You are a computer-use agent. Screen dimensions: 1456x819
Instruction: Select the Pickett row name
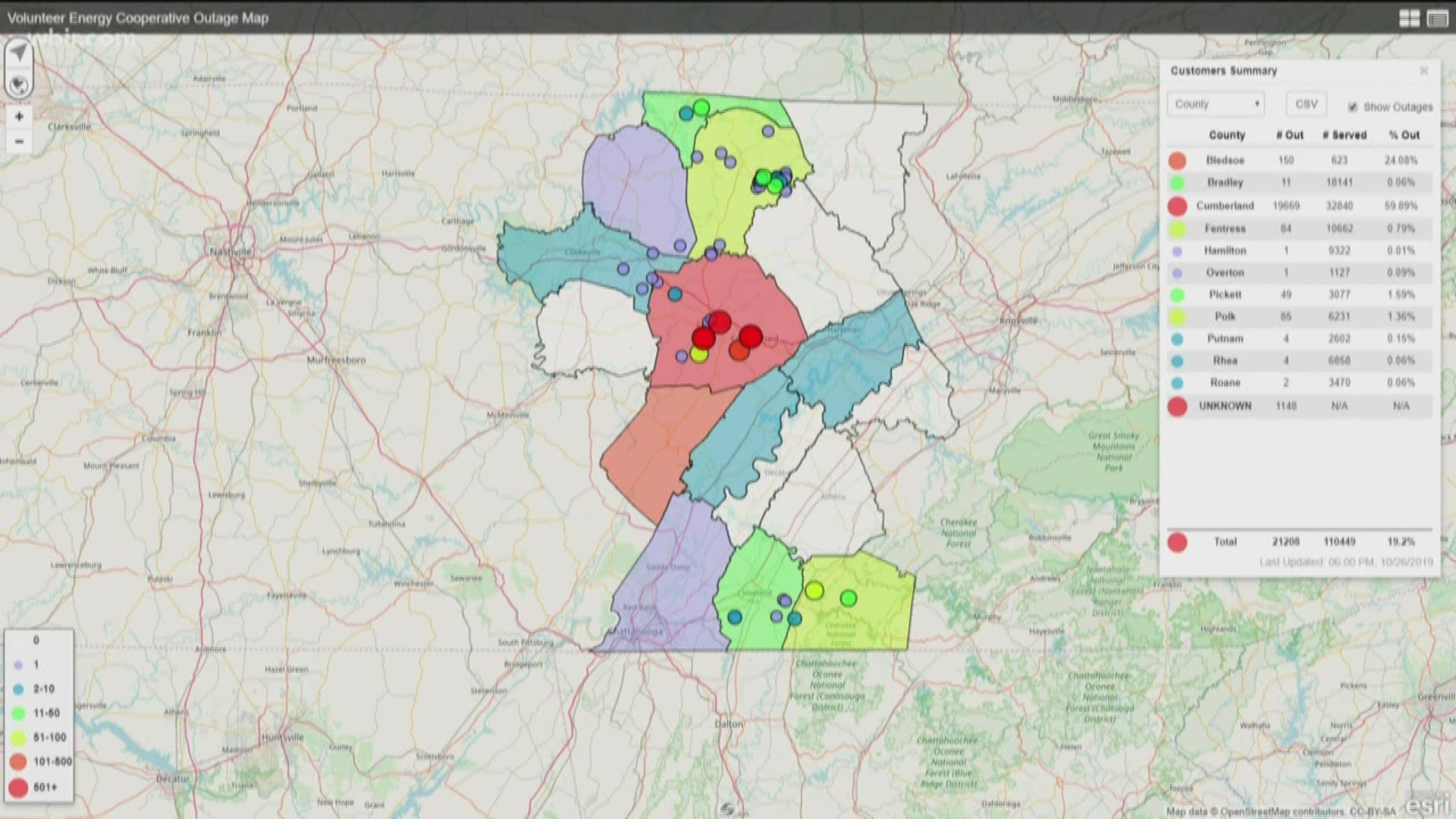point(1225,294)
